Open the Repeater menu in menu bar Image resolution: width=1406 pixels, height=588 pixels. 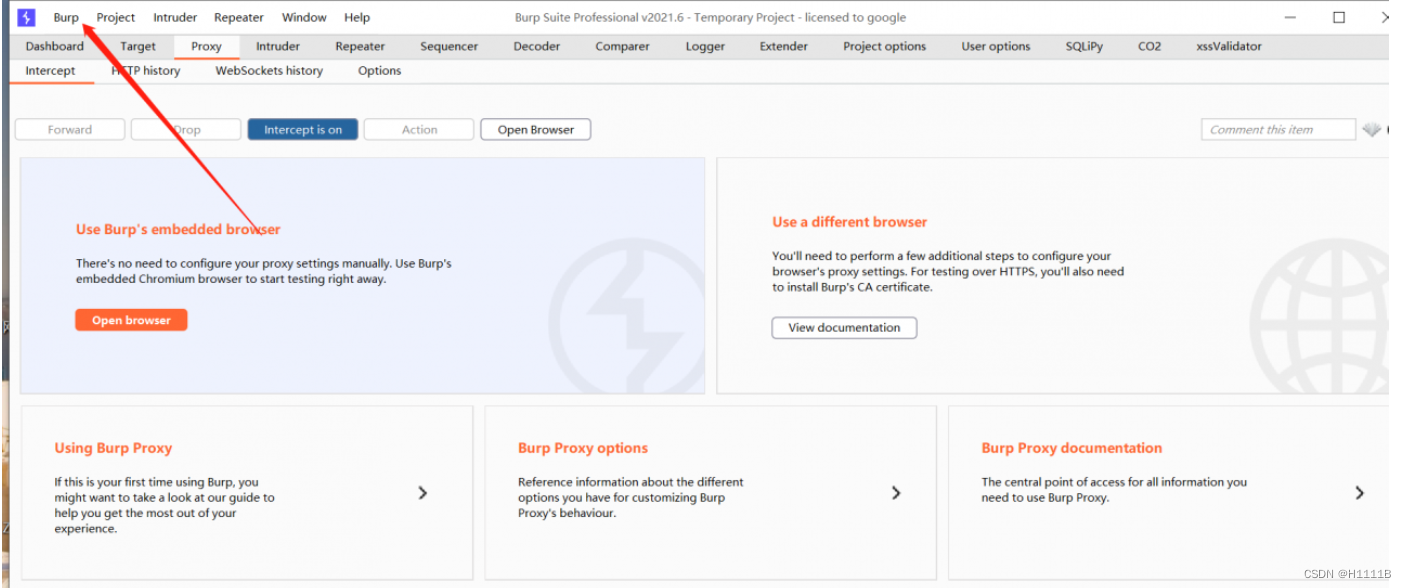point(239,17)
